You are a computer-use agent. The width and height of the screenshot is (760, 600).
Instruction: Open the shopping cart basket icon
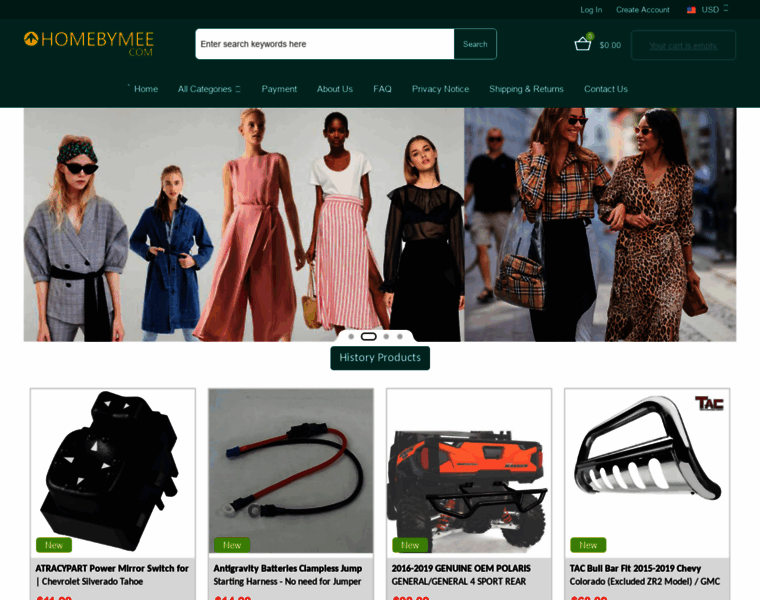tap(582, 44)
